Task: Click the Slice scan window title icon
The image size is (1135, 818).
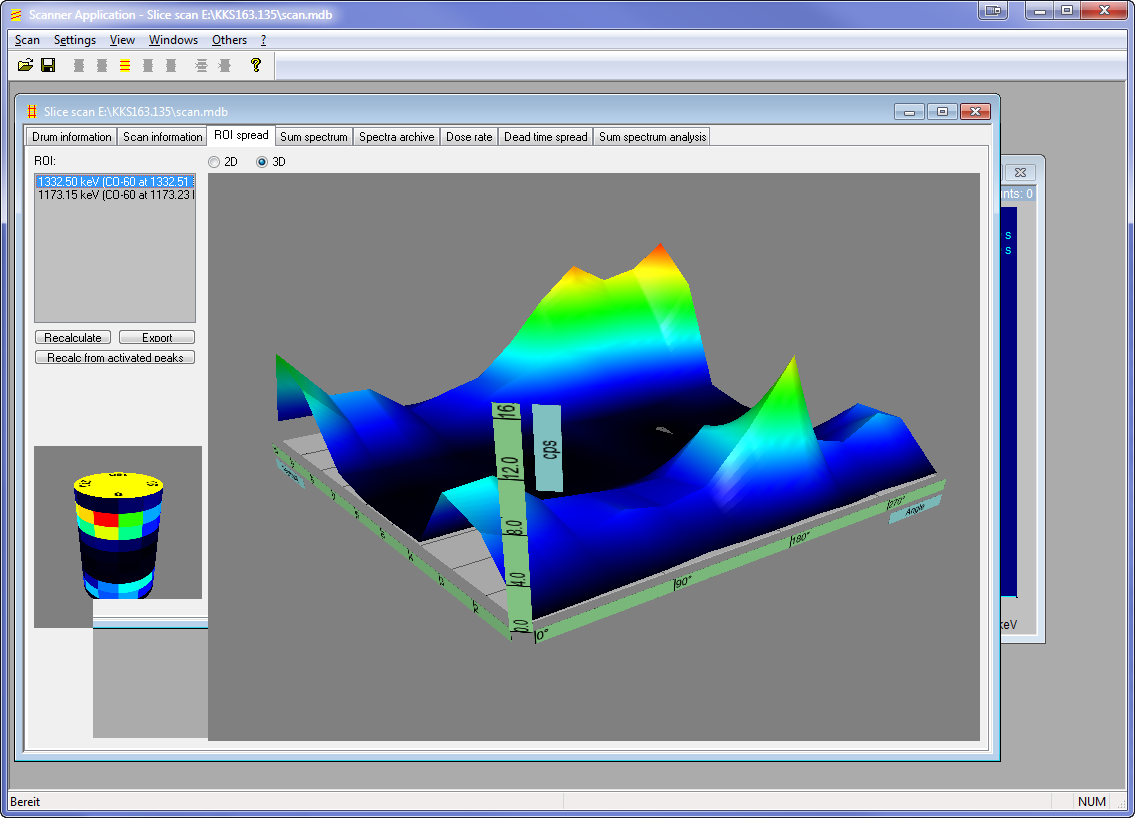Action: point(32,112)
